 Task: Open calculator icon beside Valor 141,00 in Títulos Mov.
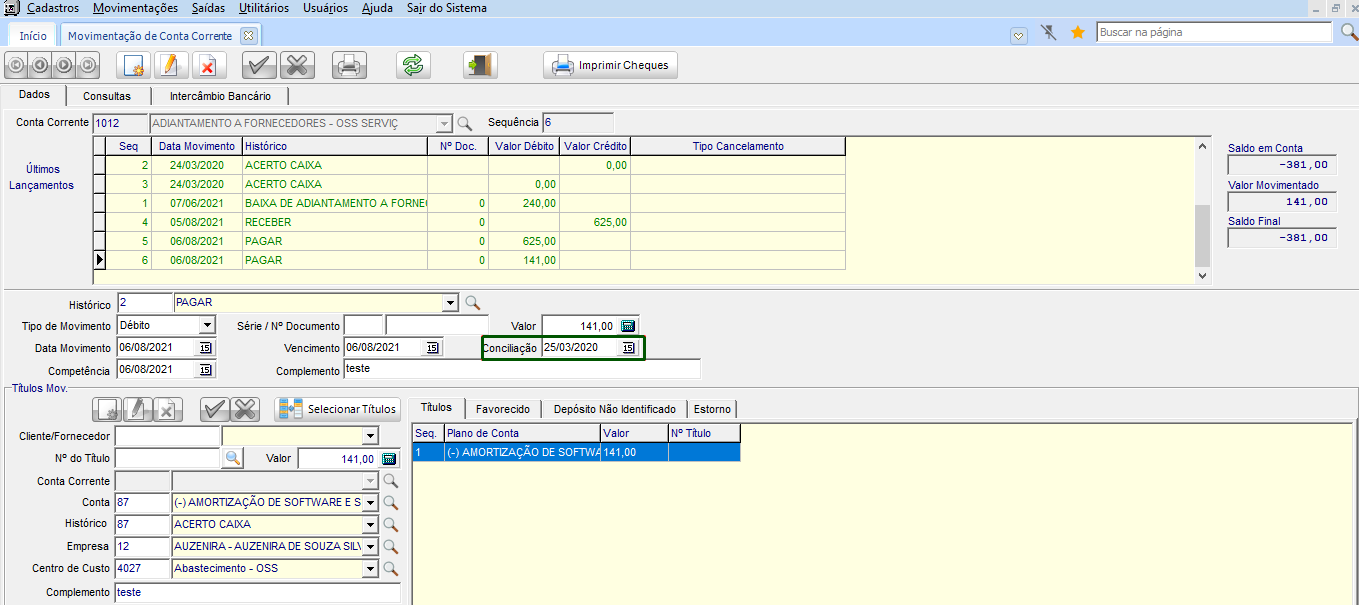389,459
